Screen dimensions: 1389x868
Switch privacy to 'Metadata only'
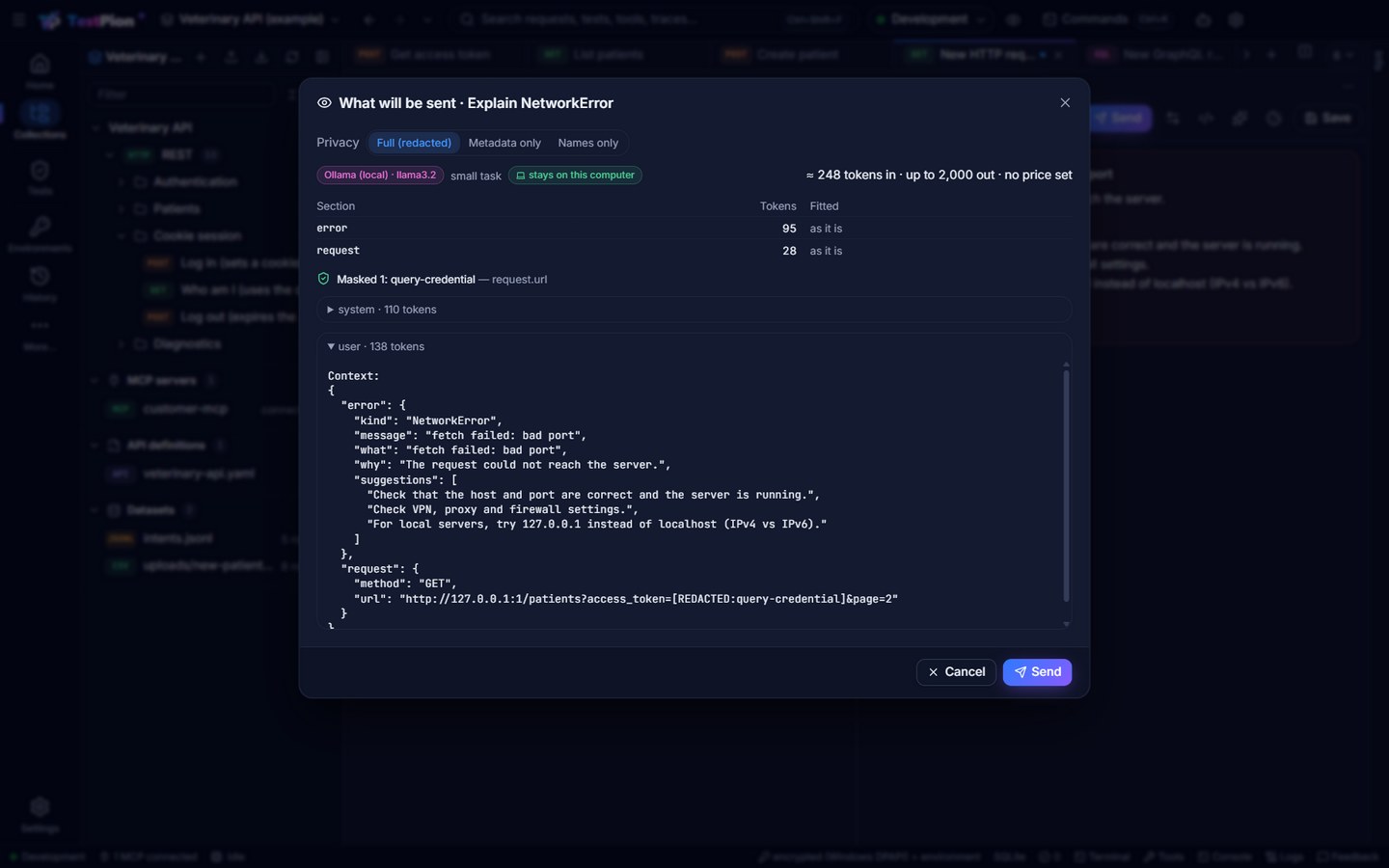(504, 143)
